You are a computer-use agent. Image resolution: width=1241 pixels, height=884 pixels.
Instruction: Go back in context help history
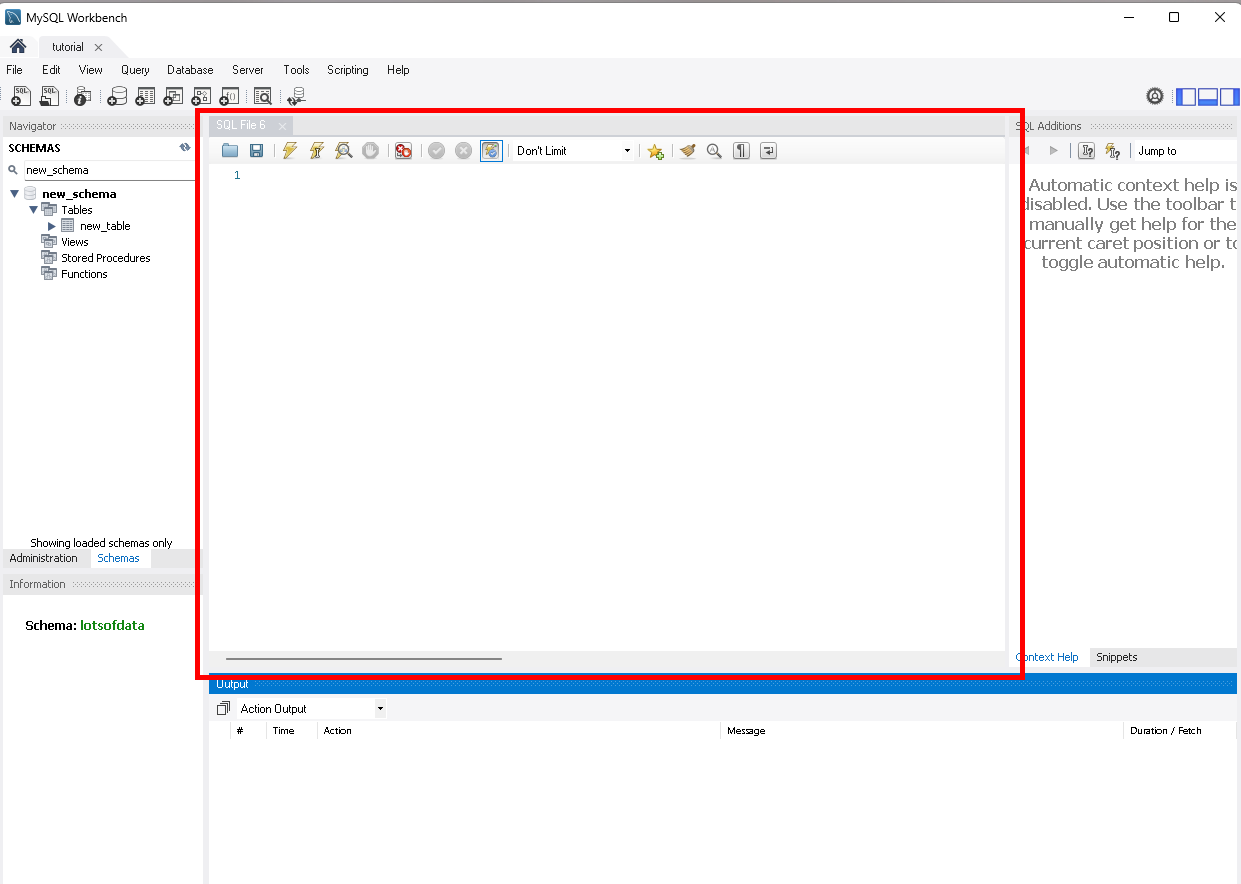pyautogui.click(x=1027, y=151)
